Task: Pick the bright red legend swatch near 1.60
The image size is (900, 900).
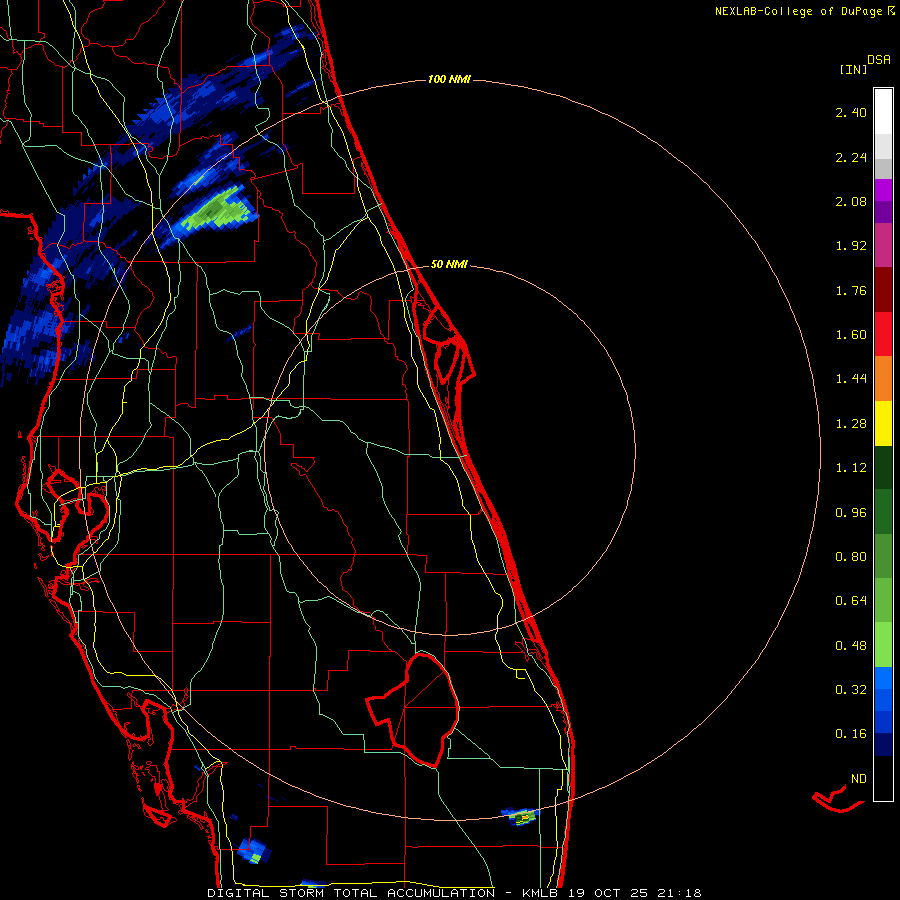Action: [883, 334]
